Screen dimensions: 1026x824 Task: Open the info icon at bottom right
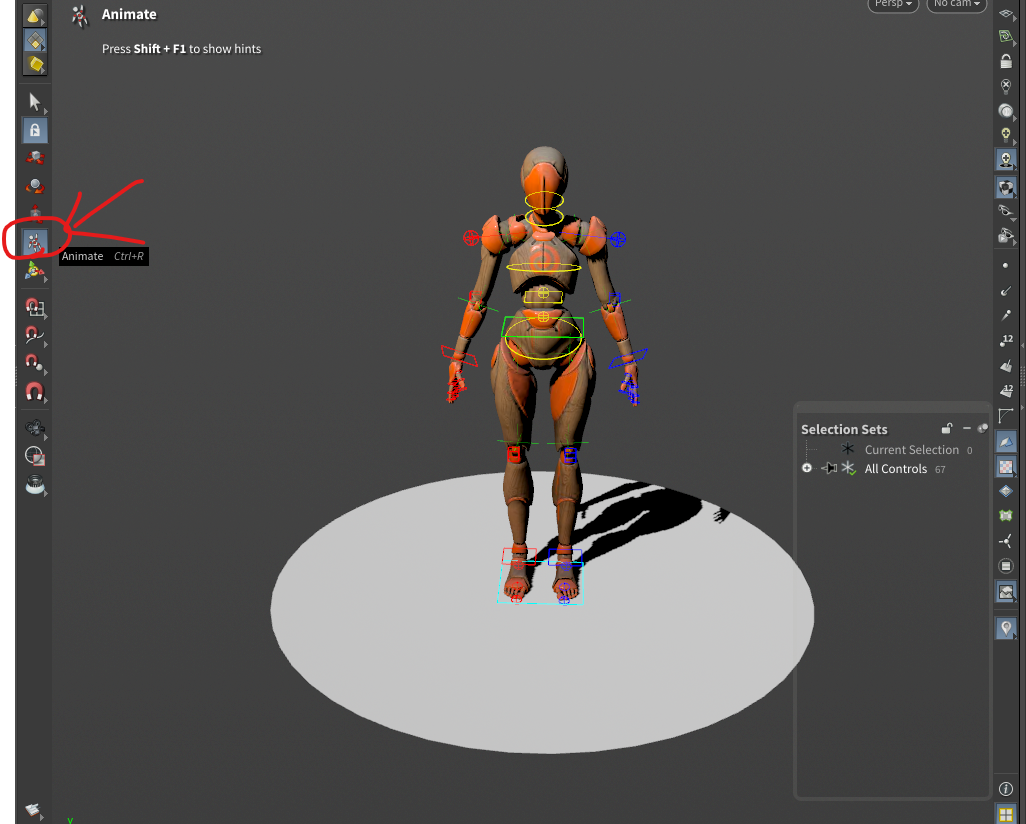point(1006,789)
